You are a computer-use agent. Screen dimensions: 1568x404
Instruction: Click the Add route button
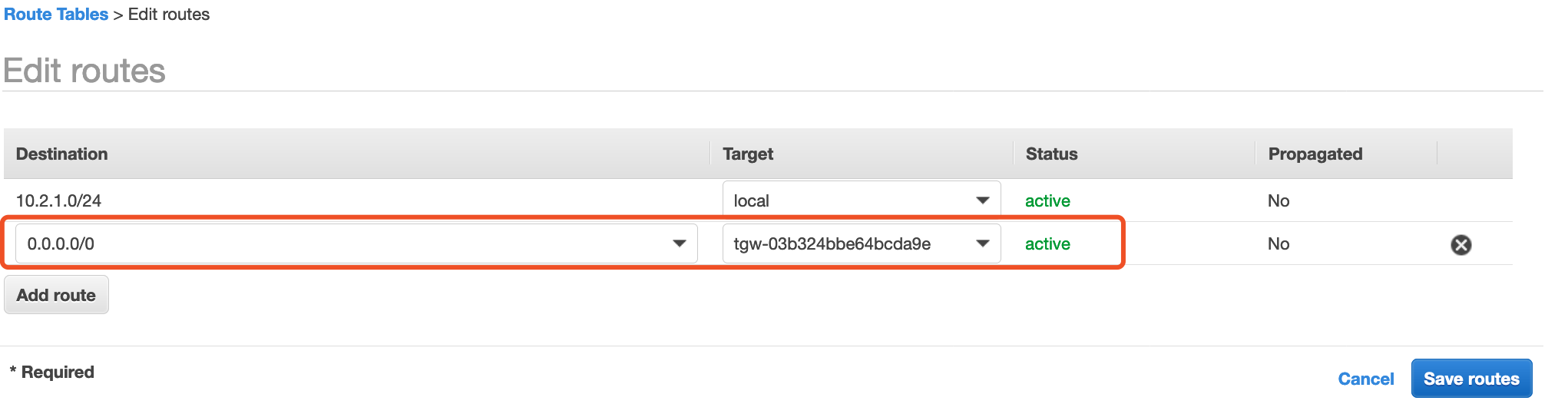[56, 295]
